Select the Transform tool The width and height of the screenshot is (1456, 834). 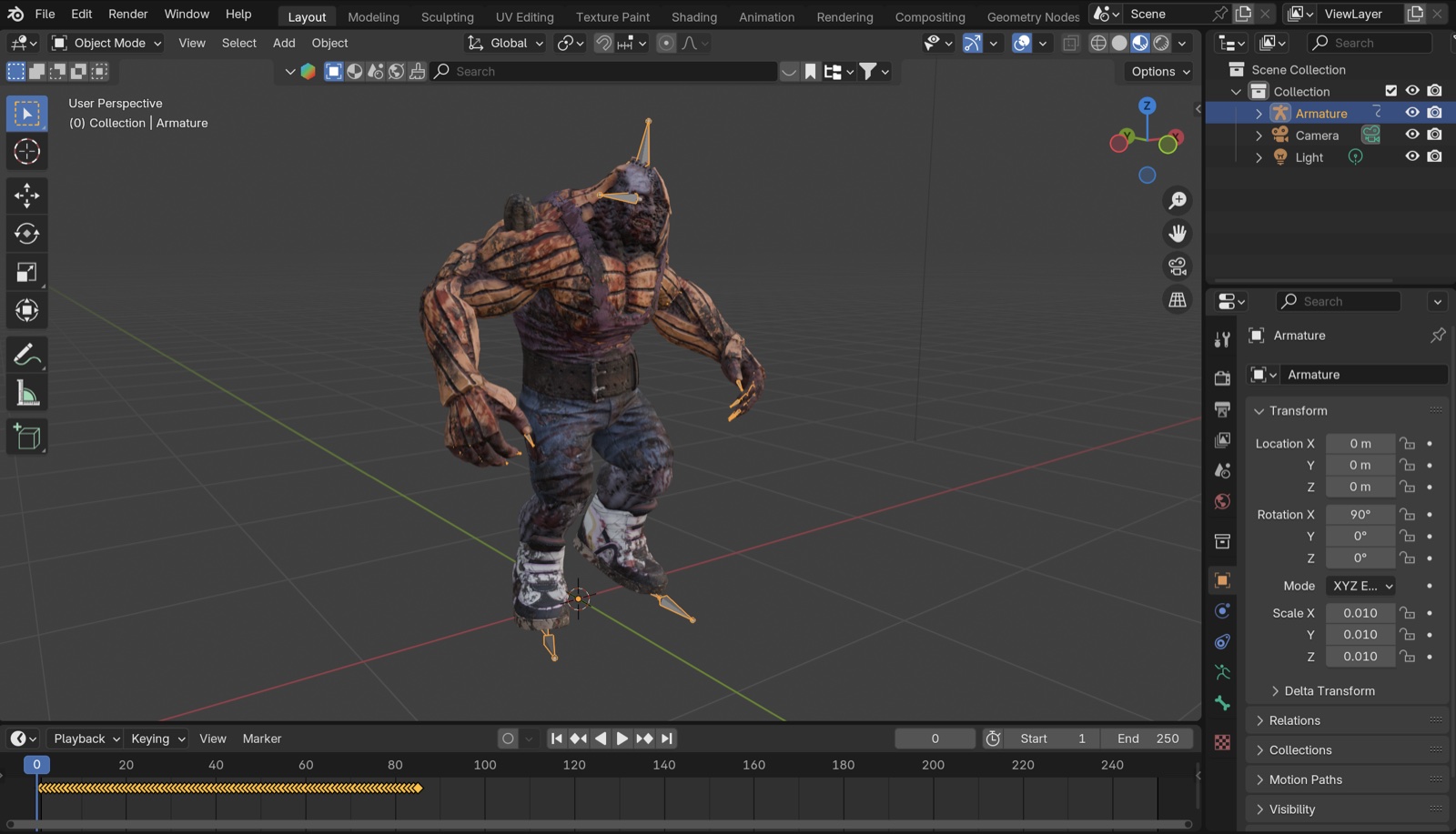(27, 310)
